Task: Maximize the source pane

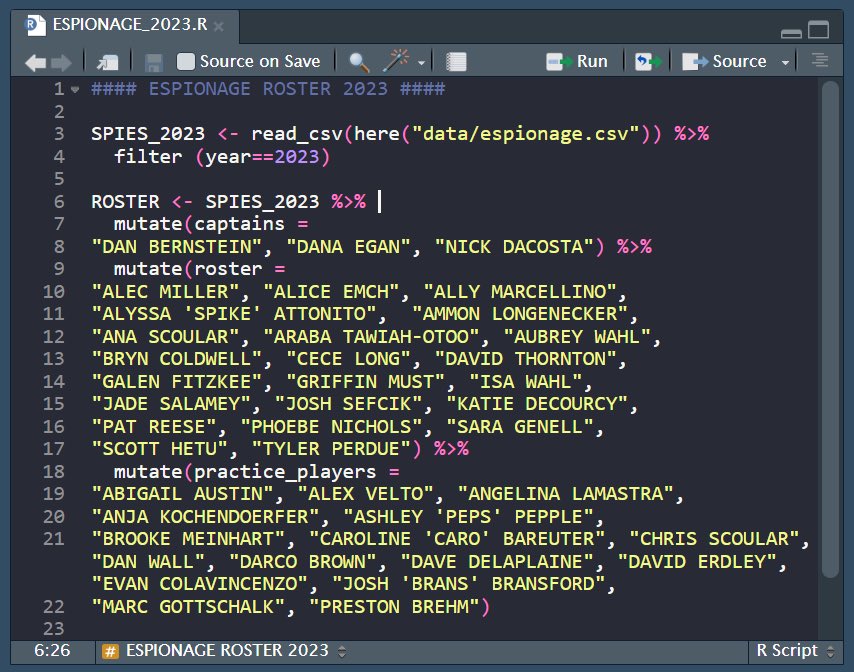Action: pyautogui.click(x=818, y=29)
